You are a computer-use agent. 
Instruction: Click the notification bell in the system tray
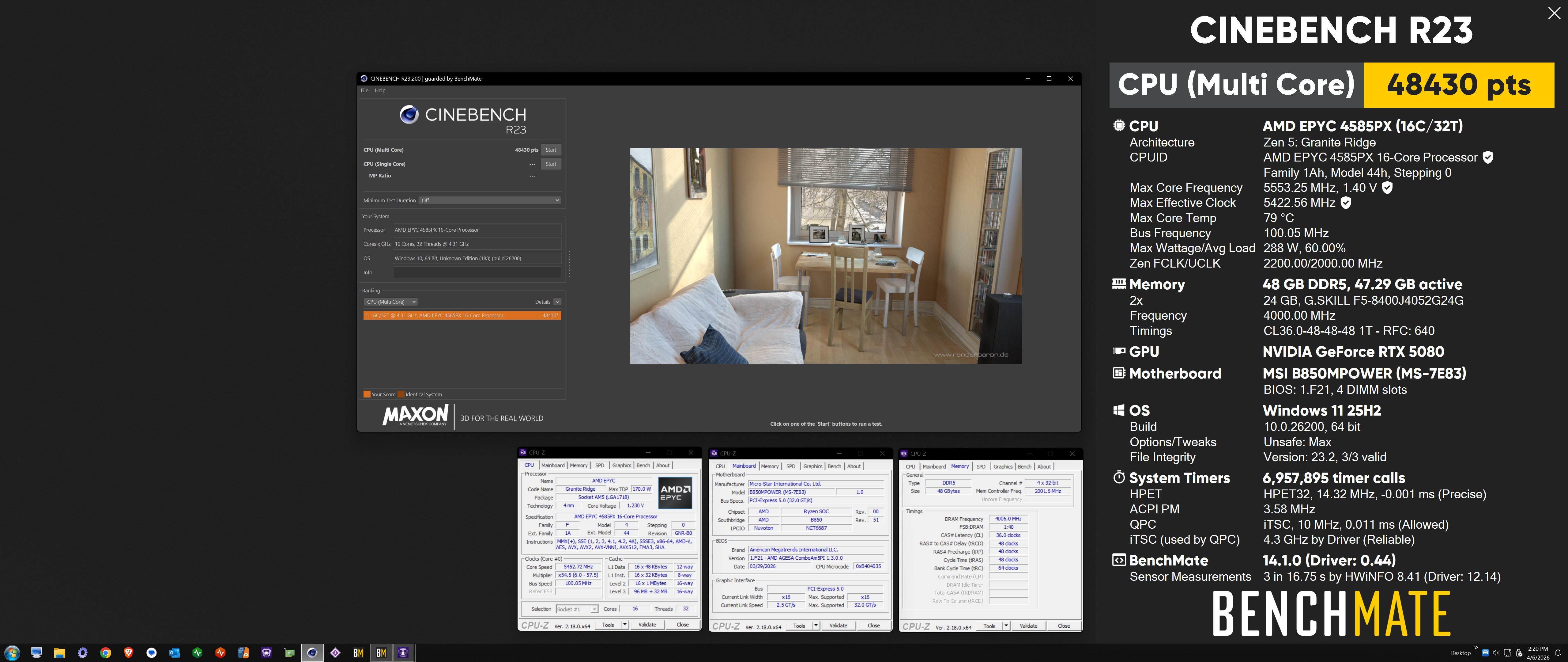pyautogui.click(x=1558, y=653)
